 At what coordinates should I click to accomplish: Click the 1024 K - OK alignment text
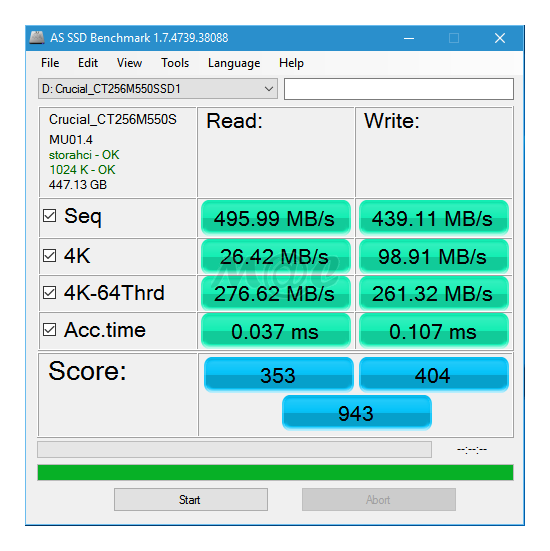click(x=82, y=170)
